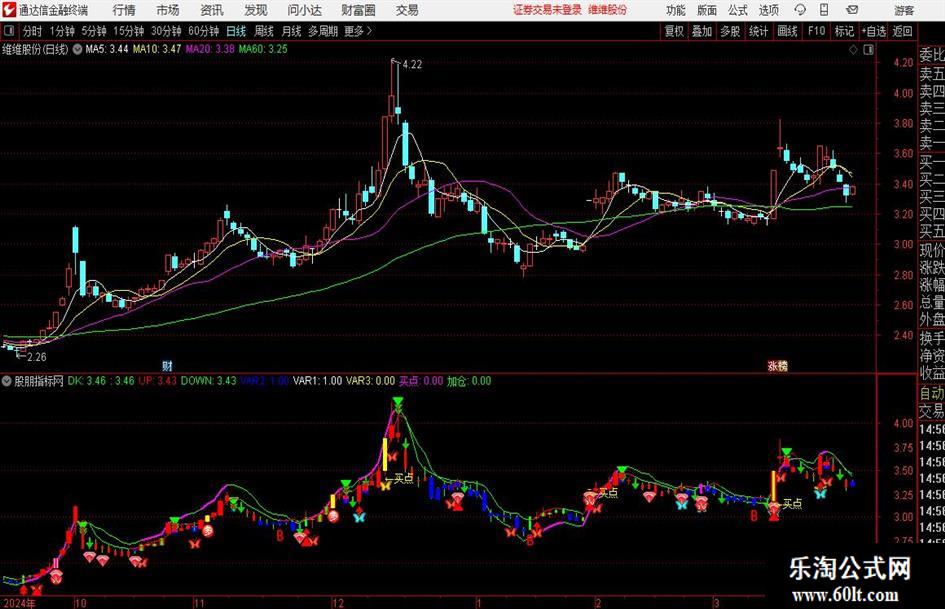Switch to 周线 weekly period
The width and height of the screenshot is (945, 609).
click(264, 31)
